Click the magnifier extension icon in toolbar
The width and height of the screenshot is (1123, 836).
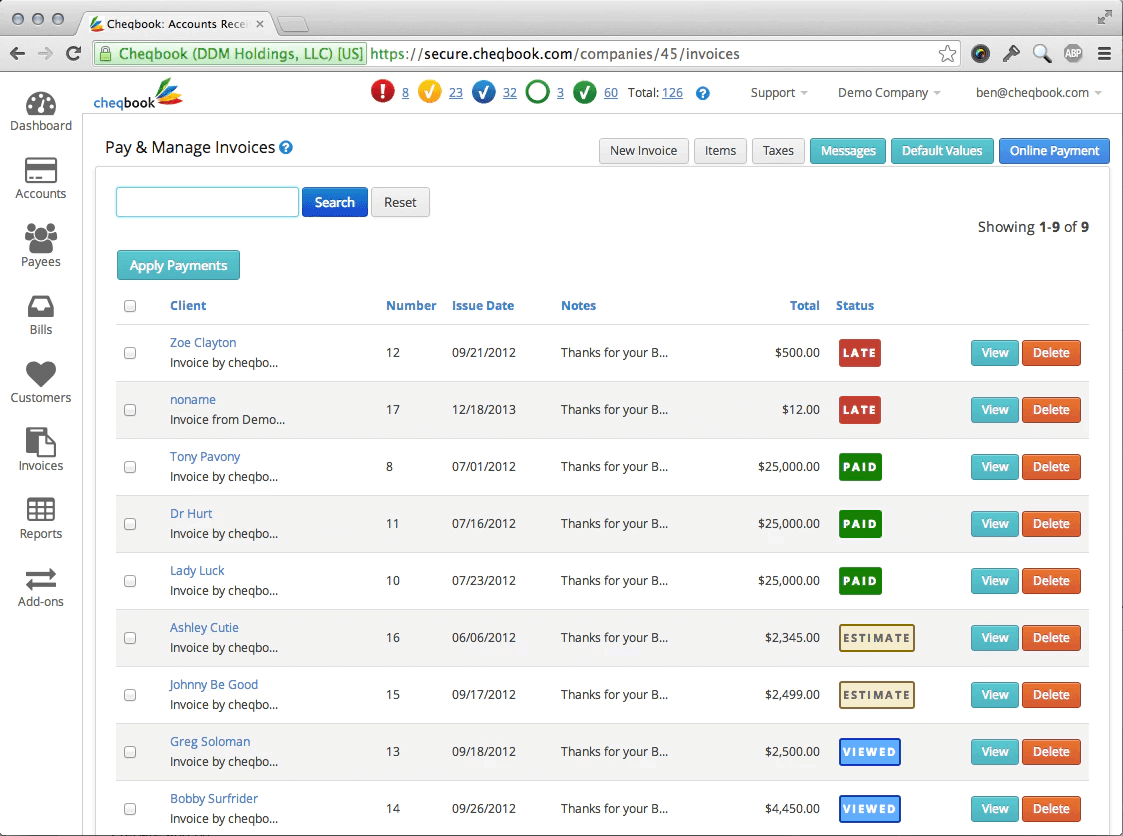pos(1042,54)
